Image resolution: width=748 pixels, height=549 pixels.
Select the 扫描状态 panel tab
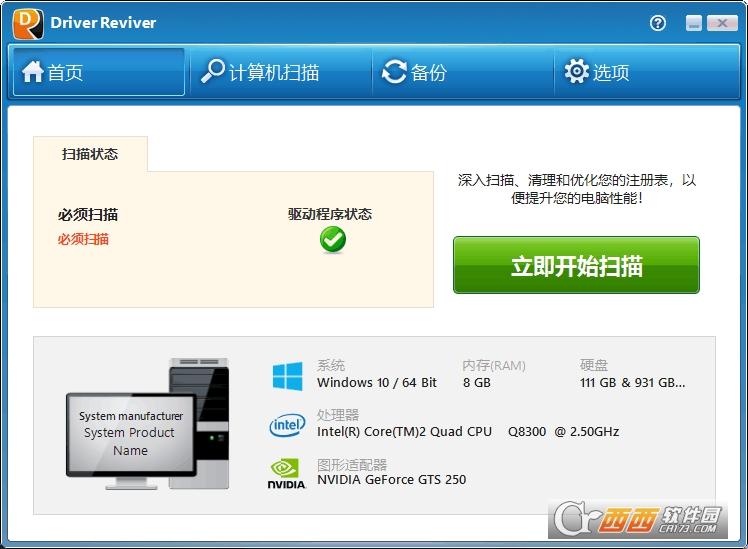pyautogui.click(x=90, y=154)
